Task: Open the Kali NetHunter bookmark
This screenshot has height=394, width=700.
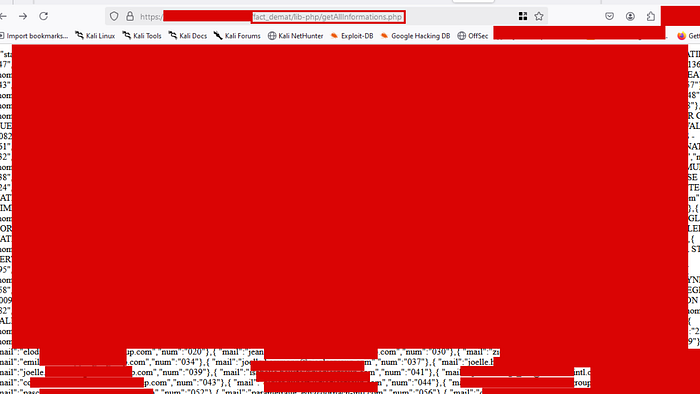Action: click(296, 36)
